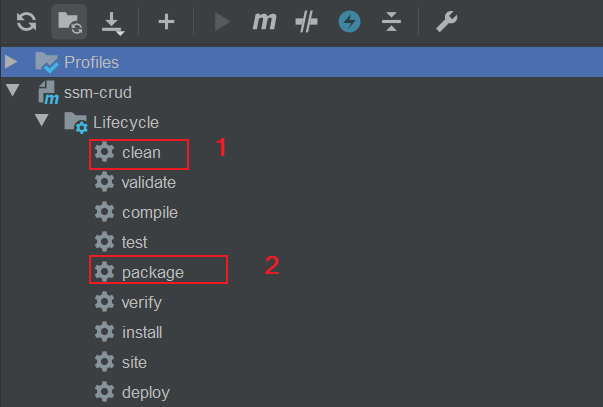This screenshot has height=407, width=603.
Task: Add a Maven project with plus icon
Action: pyautogui.click(x=166, y=22)
